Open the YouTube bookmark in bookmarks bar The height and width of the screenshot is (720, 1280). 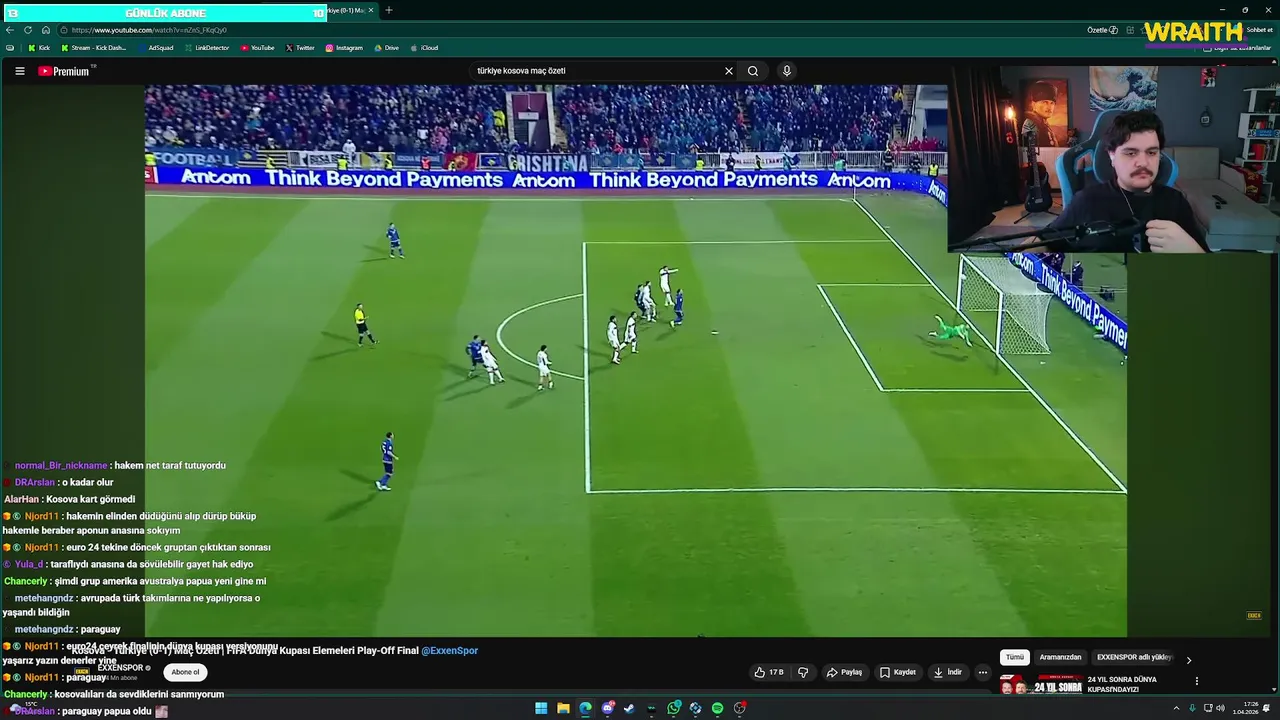257,48
